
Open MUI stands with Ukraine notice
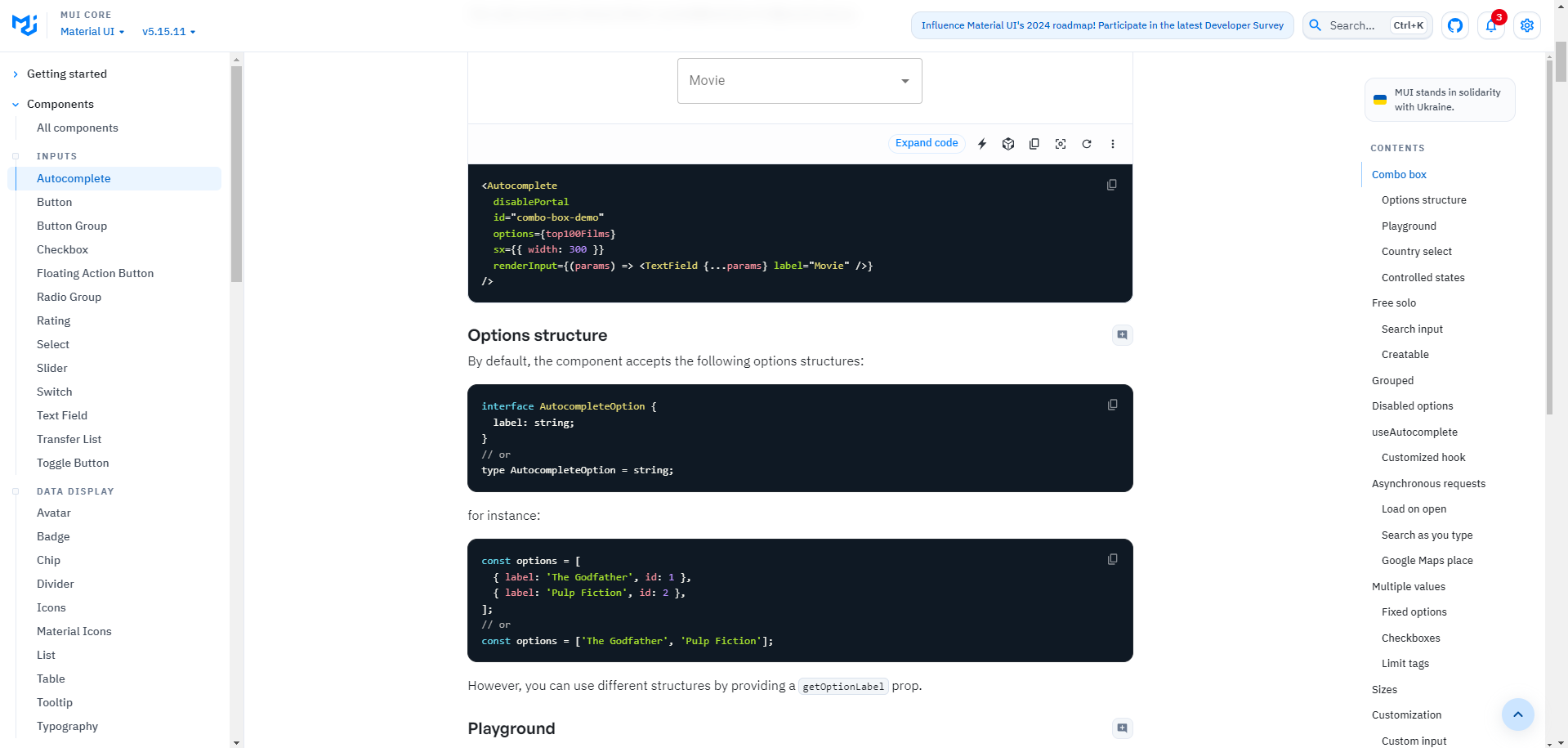click(1440, 100)
